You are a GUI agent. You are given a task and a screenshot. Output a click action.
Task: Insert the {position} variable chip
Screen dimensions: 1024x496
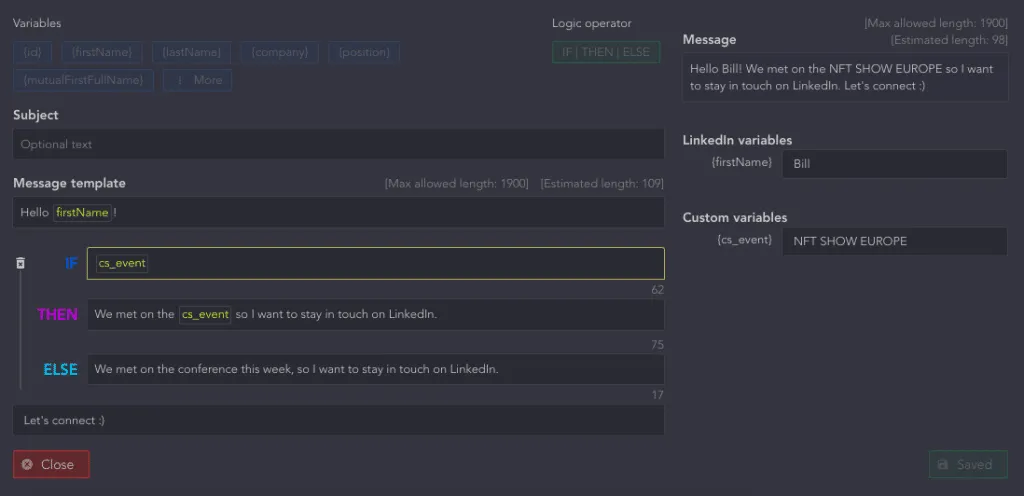coord(364,52)
